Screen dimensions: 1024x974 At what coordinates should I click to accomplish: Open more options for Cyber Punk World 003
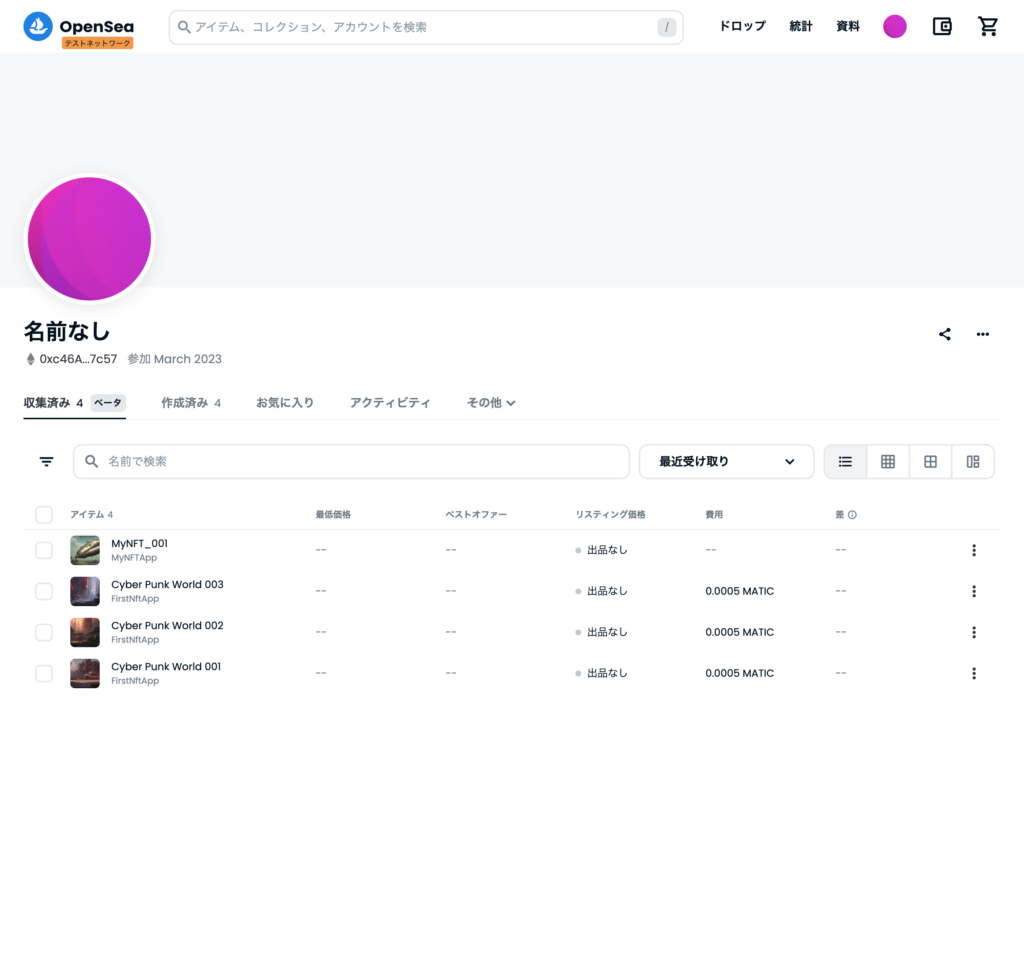[974, 591]
